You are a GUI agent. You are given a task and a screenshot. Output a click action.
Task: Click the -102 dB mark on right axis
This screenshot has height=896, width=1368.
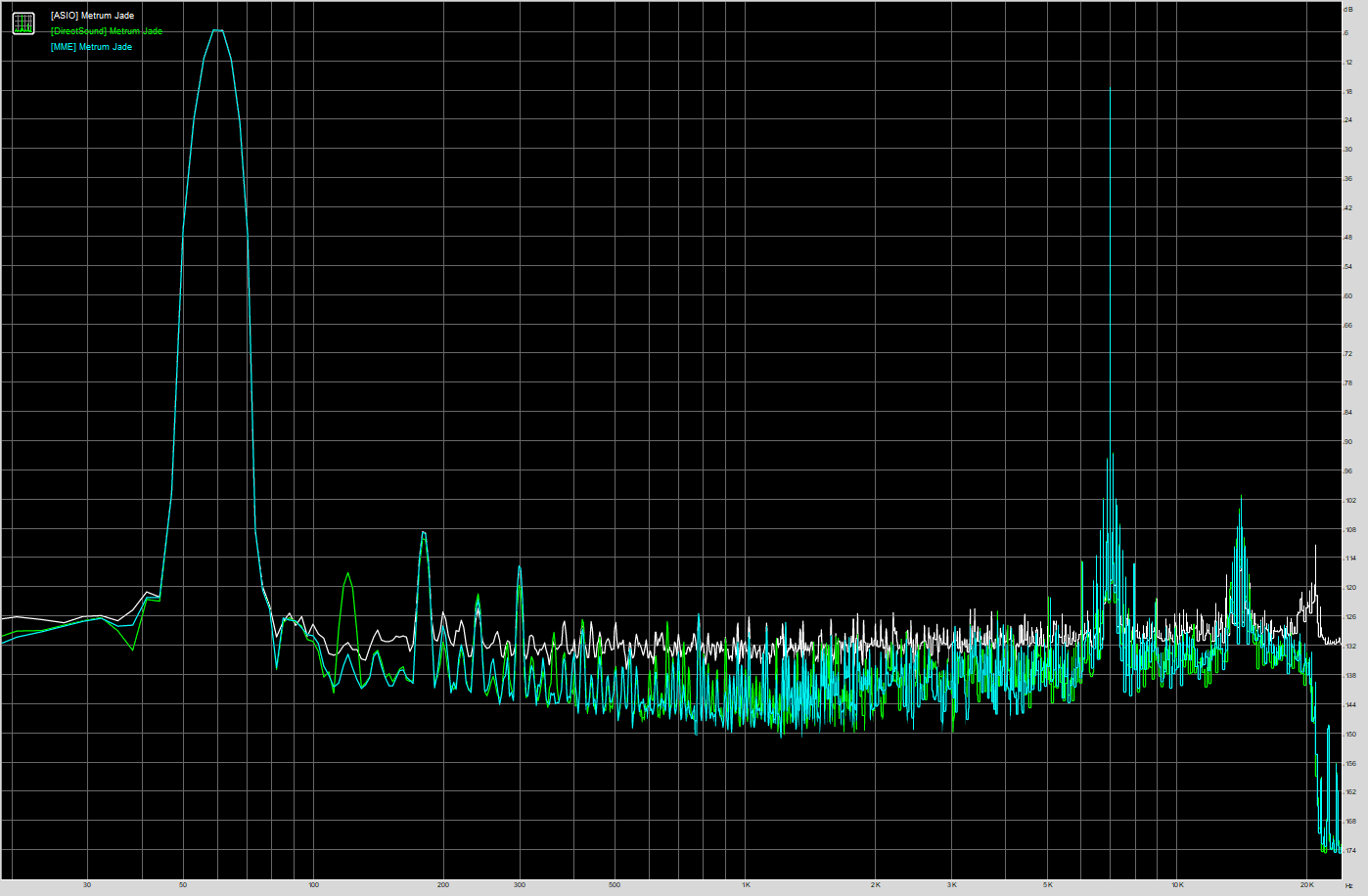(1350, 500)
